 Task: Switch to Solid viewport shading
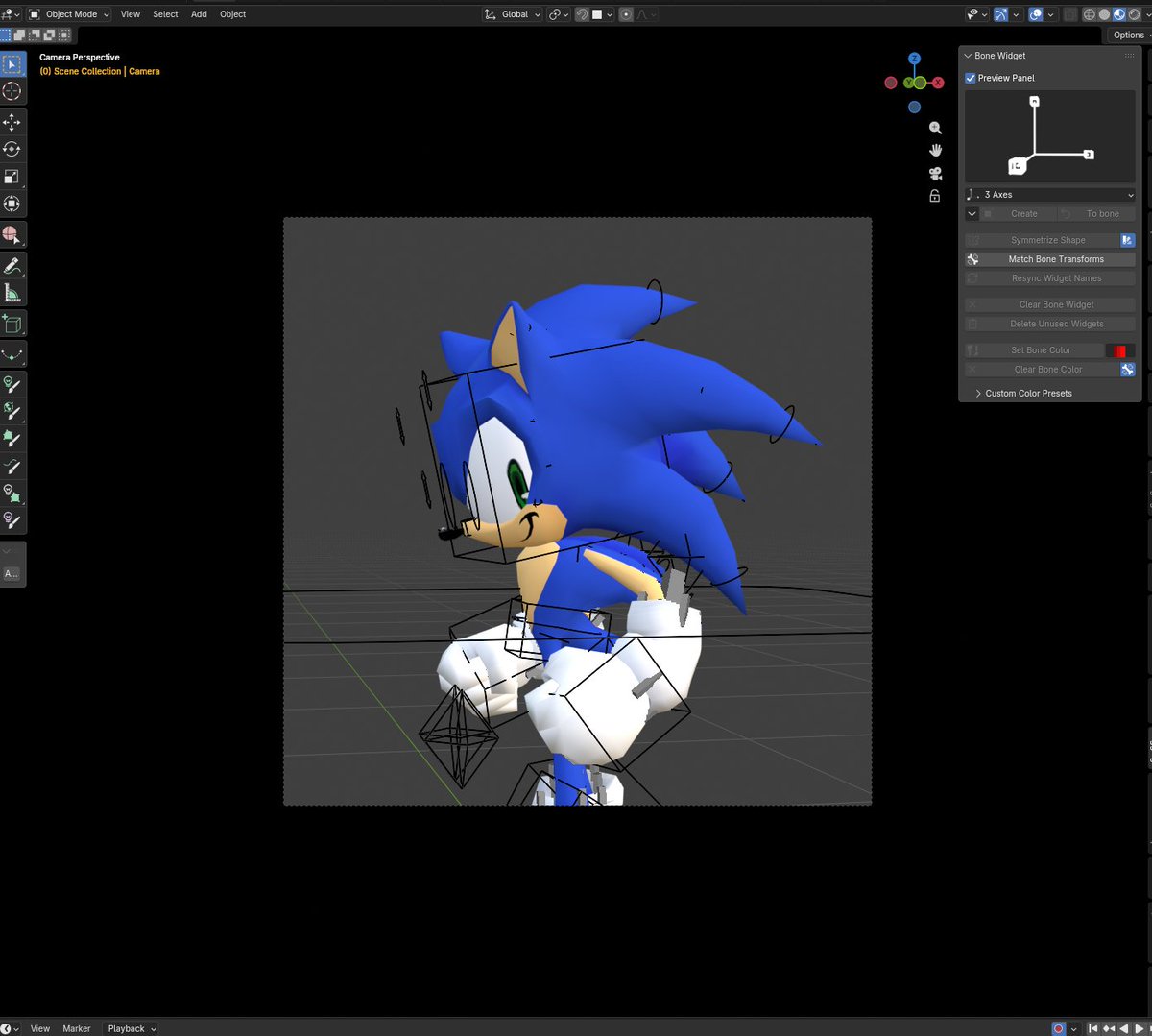(x=1104, y=14)
